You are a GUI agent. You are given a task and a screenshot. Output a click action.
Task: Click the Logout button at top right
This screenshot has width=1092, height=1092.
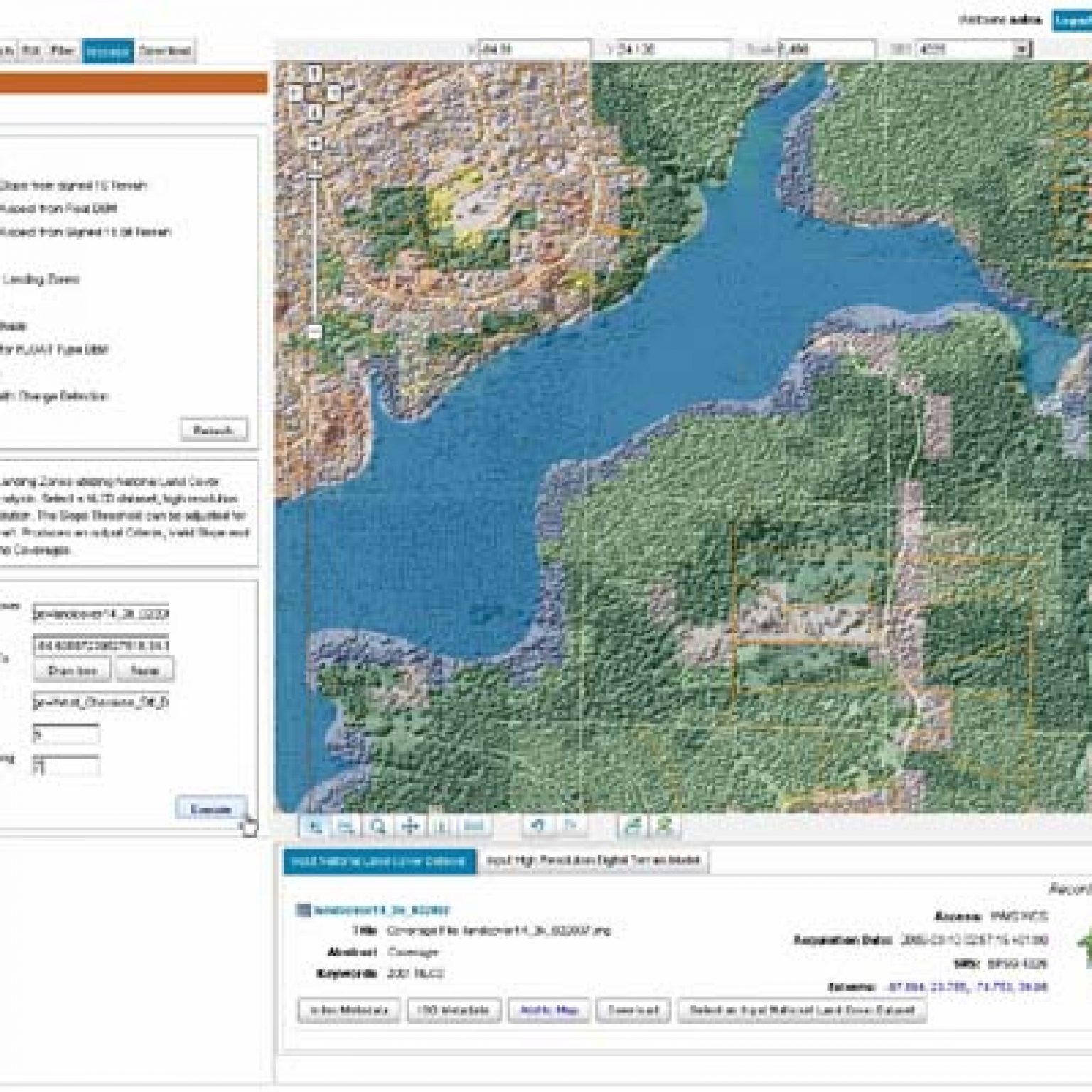pos(1072,20)
